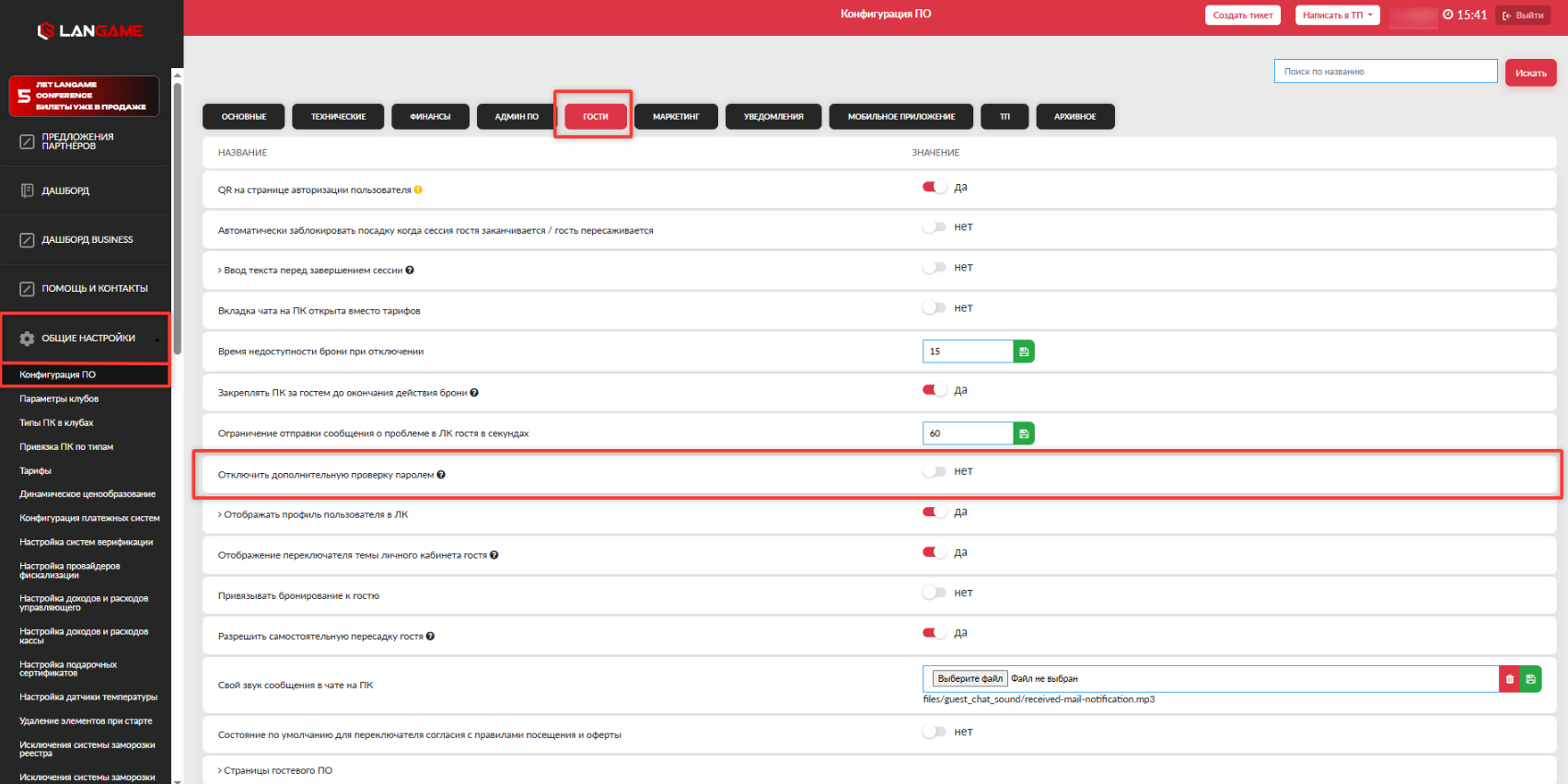Click Создать тикет button
Screen dimensions: 1568x784
(1243, 15)
